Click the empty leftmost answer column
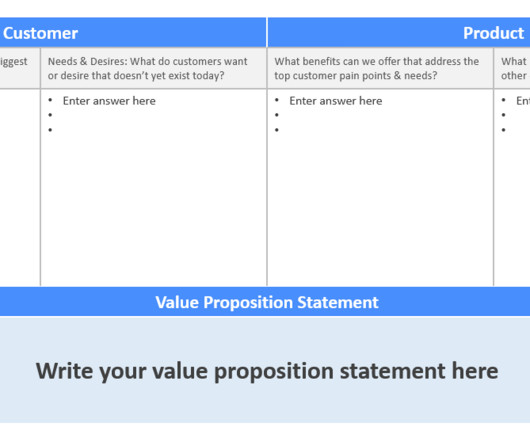 20,188
